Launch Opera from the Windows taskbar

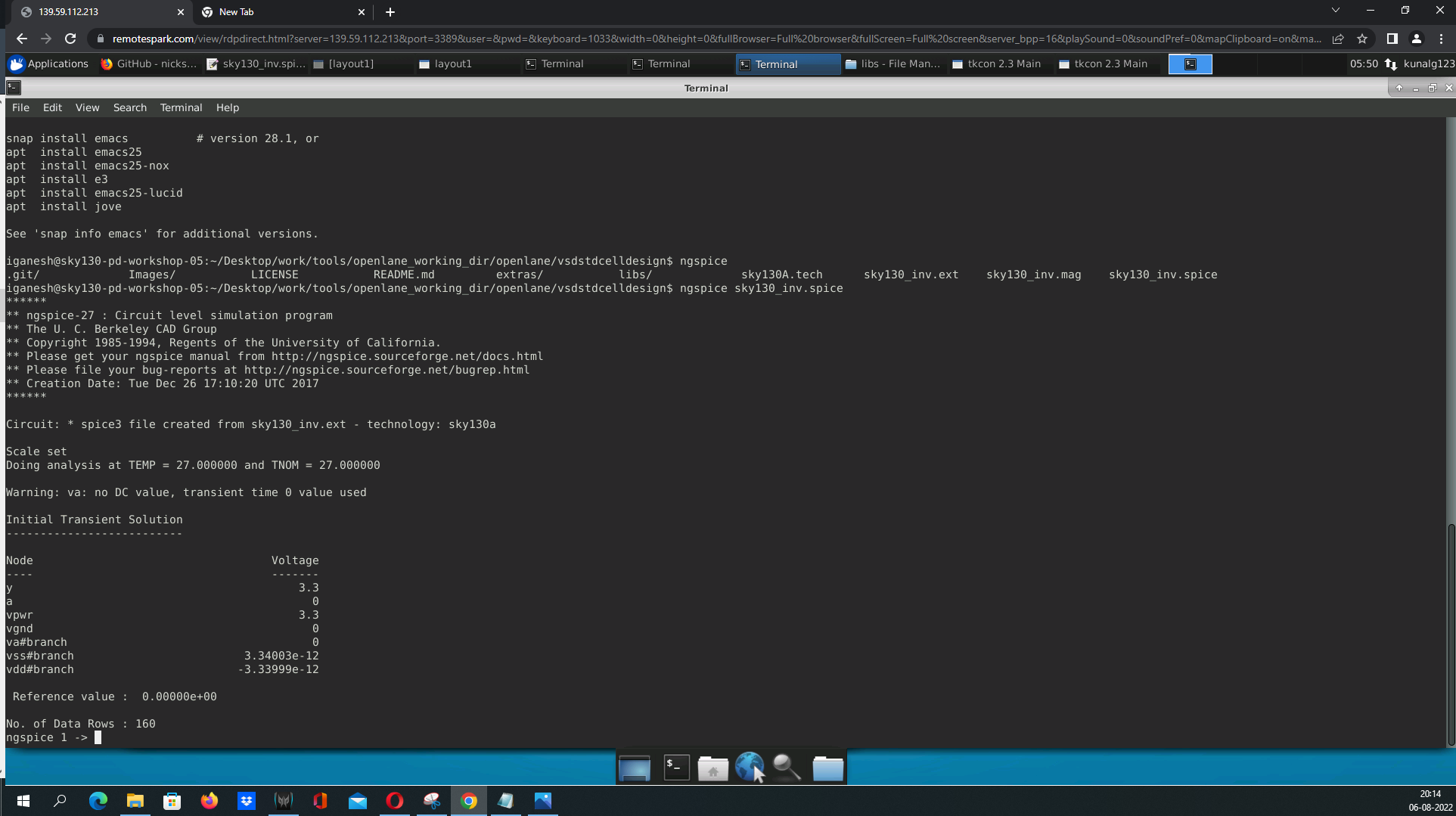pyautogui.click(x=395, y=801)
